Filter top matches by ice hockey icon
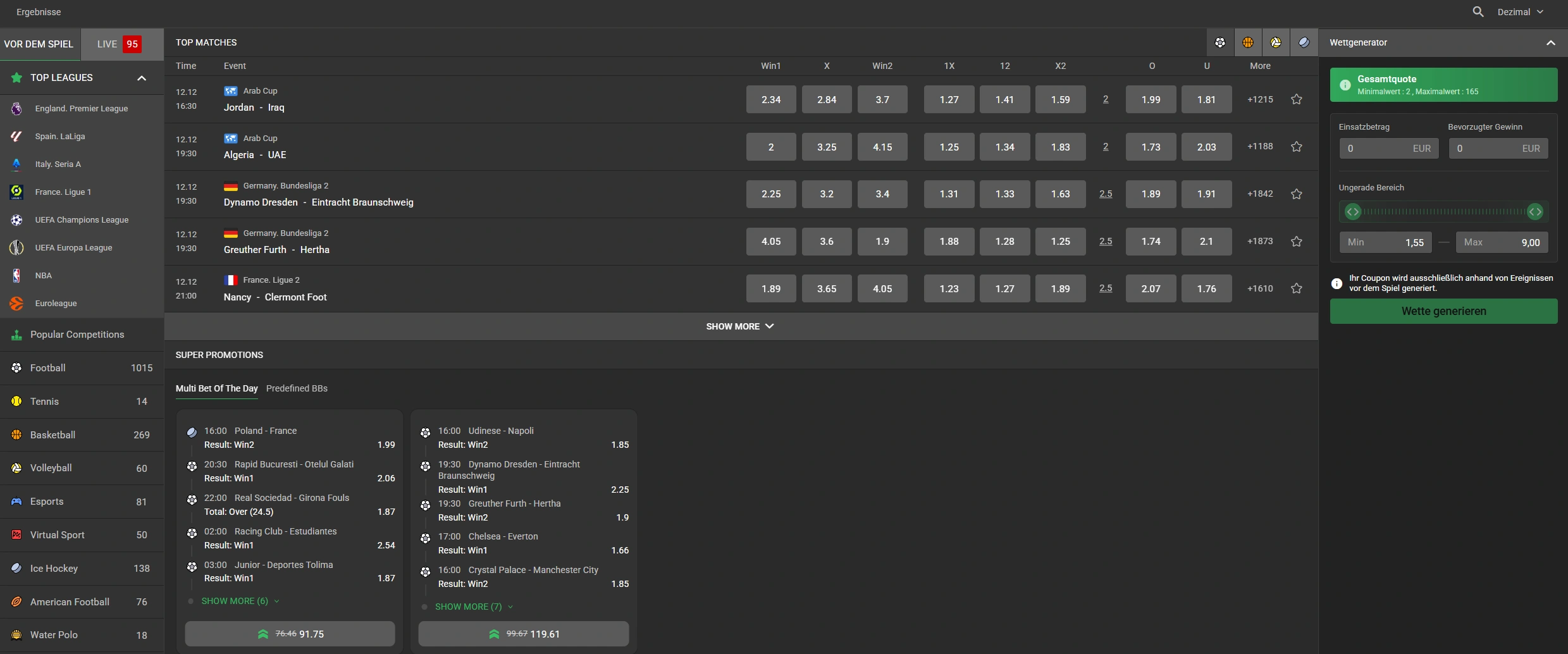Screen dimensions: 1568x654 pyautogui.click(x=1304, y=42)
